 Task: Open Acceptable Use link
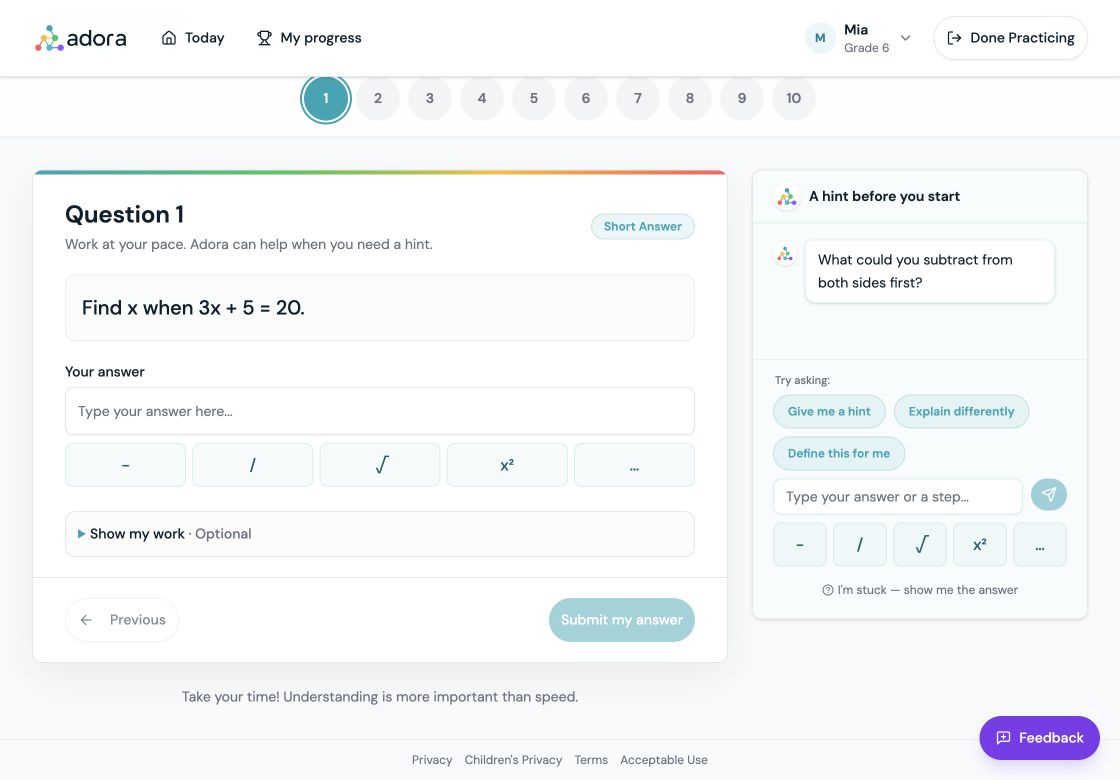tap(664, 760)
